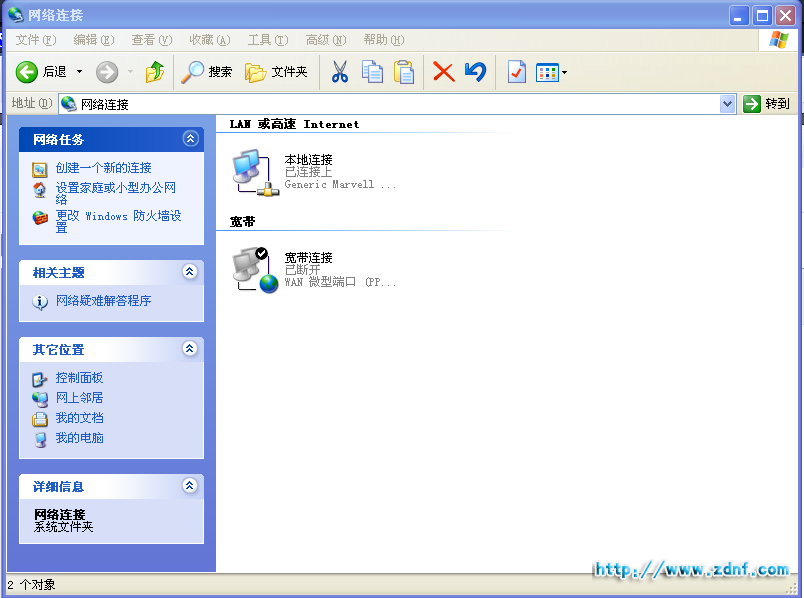Viewport: 804px width, 598px height.
Task: Click the blue Undo arrow icon
Action: (475, 72)
